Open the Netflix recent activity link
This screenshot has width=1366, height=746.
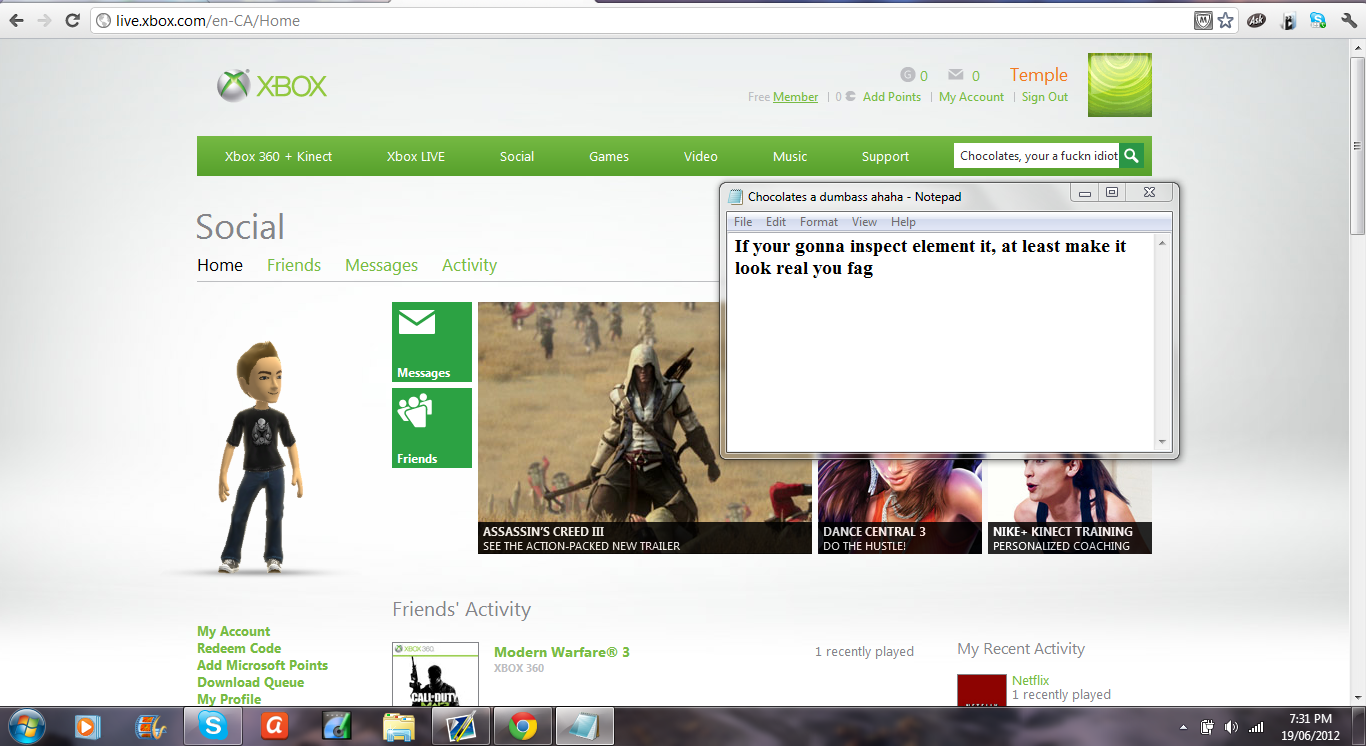(1031, 680)
